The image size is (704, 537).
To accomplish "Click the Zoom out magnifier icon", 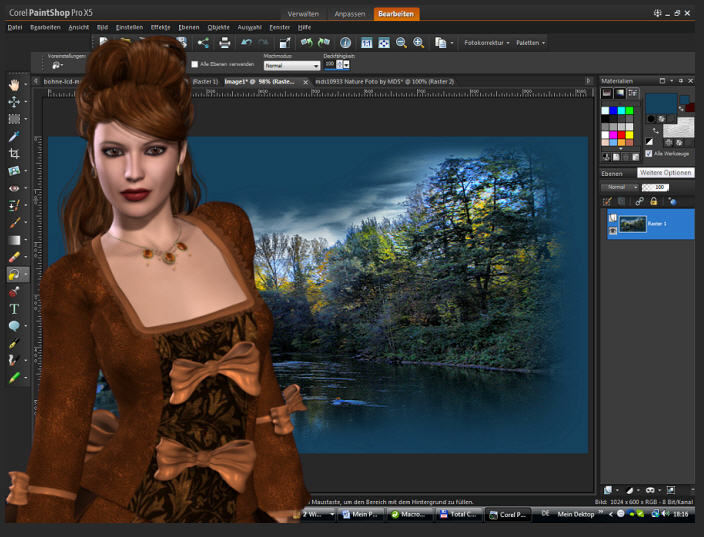I will (x=401, y=43).
